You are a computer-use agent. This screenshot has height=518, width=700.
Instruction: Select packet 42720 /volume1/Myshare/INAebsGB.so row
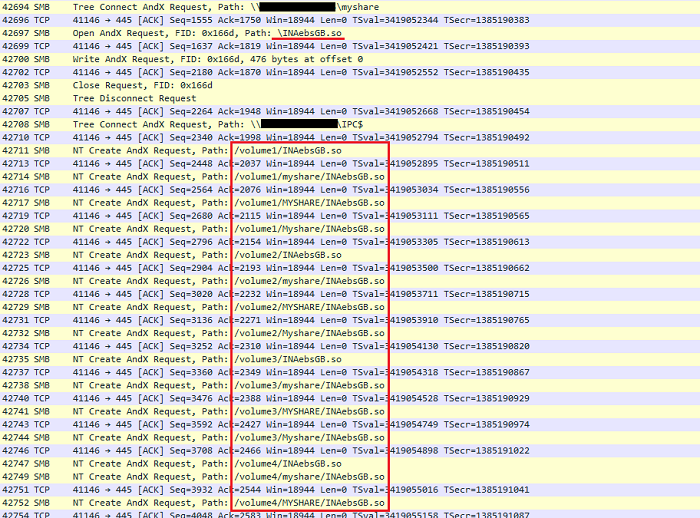click(x=350, y=229)
